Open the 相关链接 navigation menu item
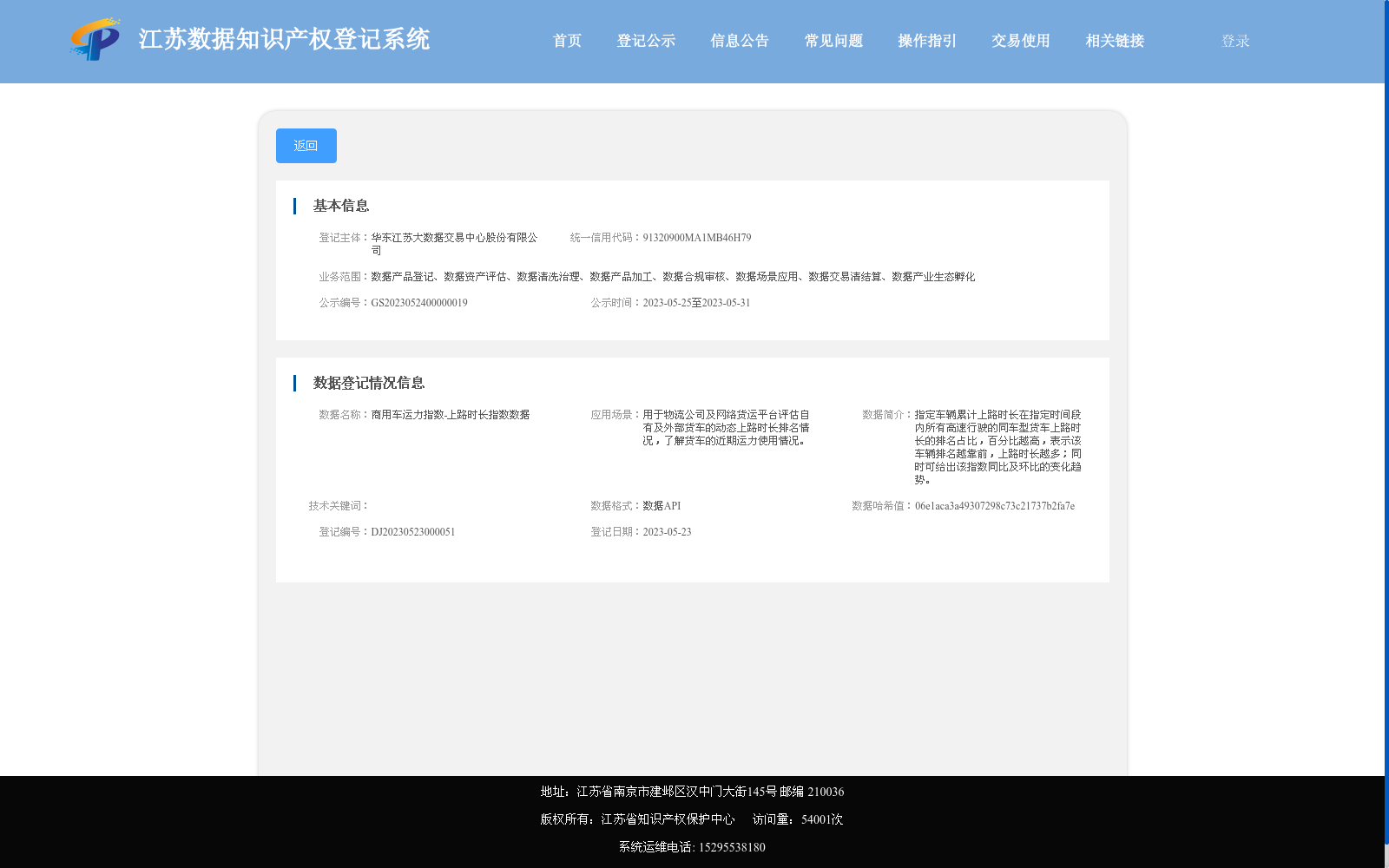The image size is (1389, 868). click(1114, 41)
